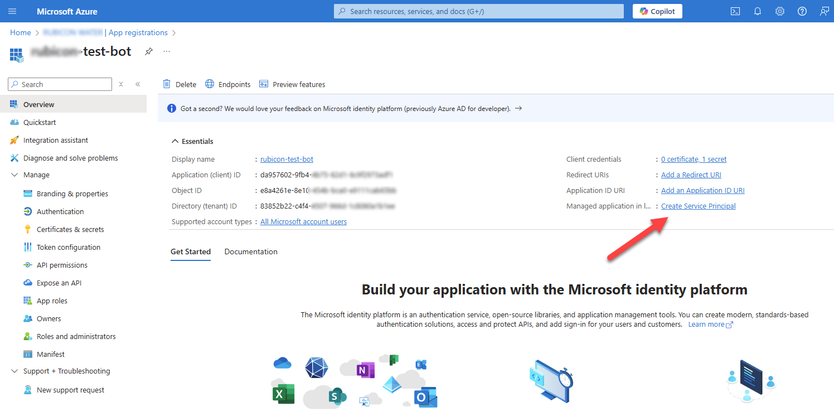The height and width of the screenshot is (416, 834).
Task: Click the Expose an API cloud icon
Action: coord(28,283)
